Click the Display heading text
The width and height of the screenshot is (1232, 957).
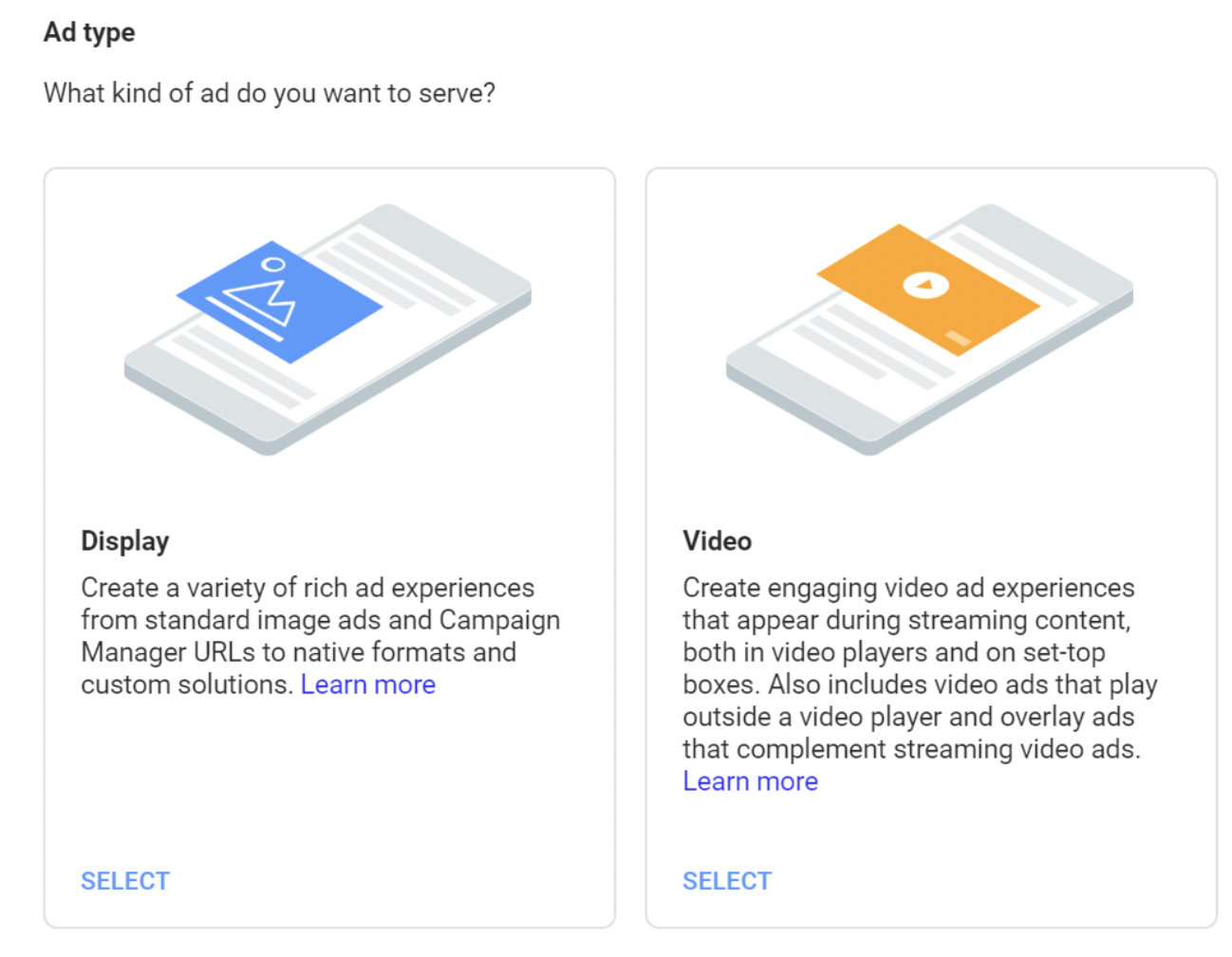[124, 540]
